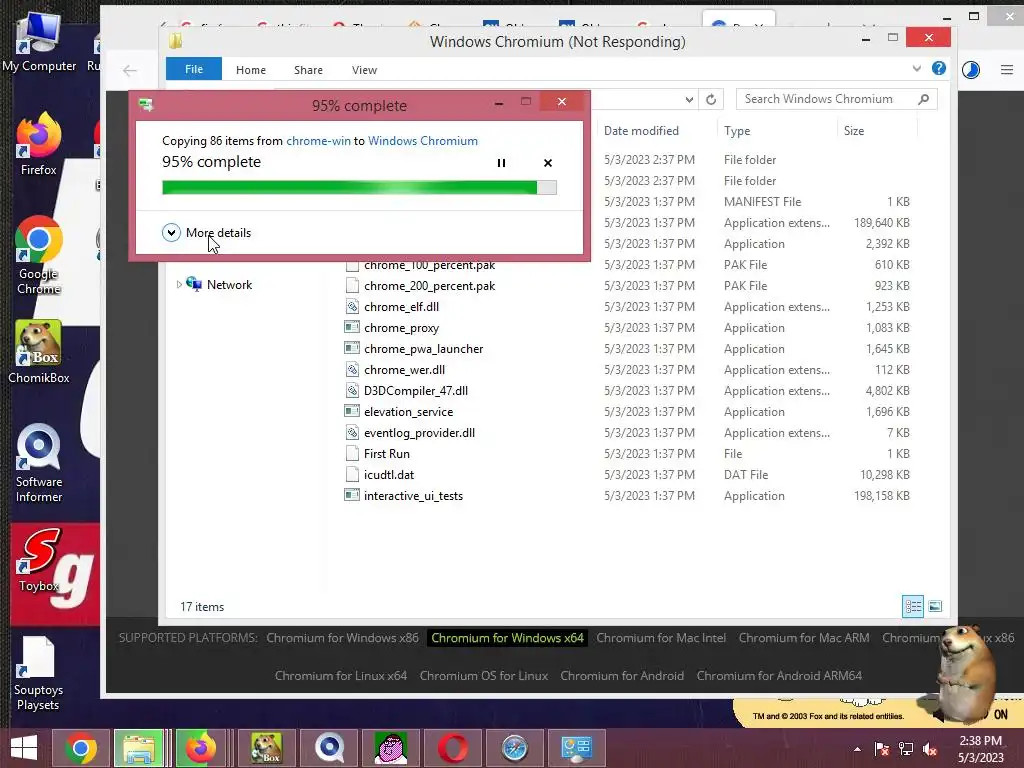Select D3DCompiler_47.dll file
The height and width of the screenshot is (768, 1024).
(415, 391)
